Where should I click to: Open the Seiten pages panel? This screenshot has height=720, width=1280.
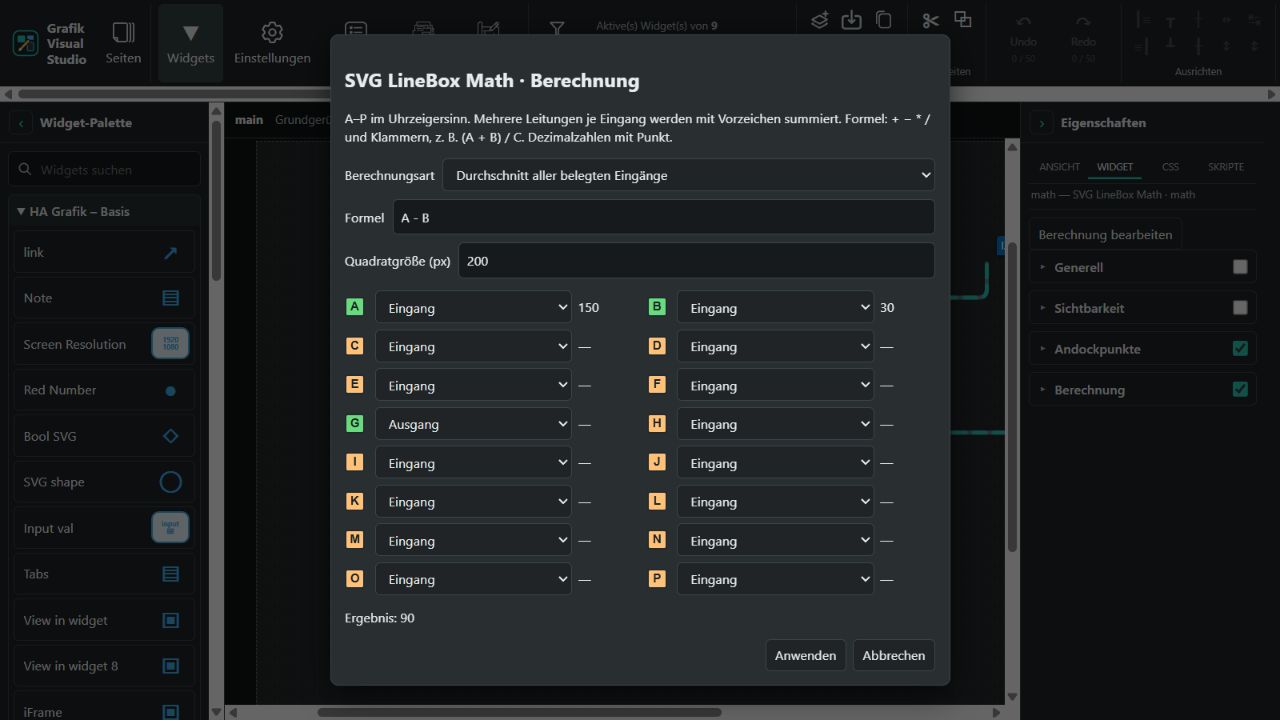click(123, 42)
